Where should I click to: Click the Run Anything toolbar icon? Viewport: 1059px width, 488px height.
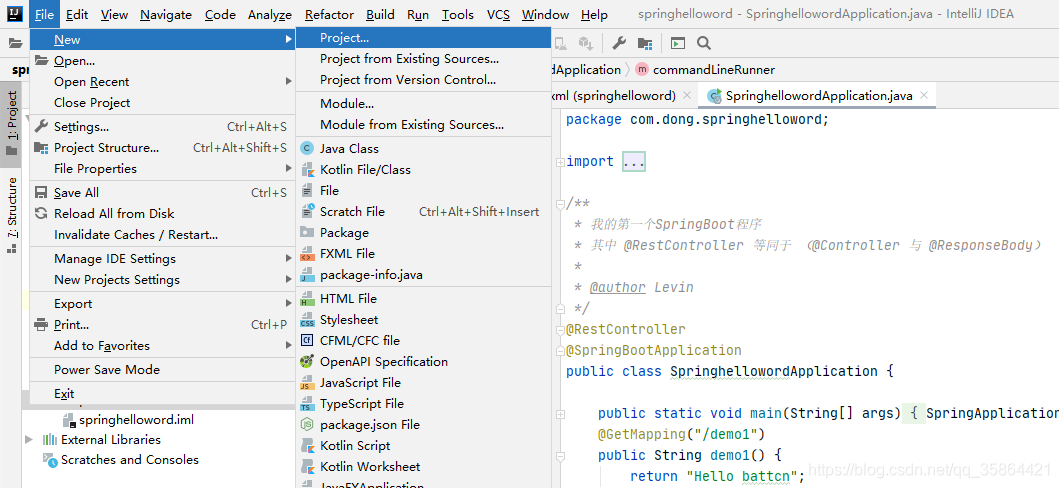tap(677, 43)
